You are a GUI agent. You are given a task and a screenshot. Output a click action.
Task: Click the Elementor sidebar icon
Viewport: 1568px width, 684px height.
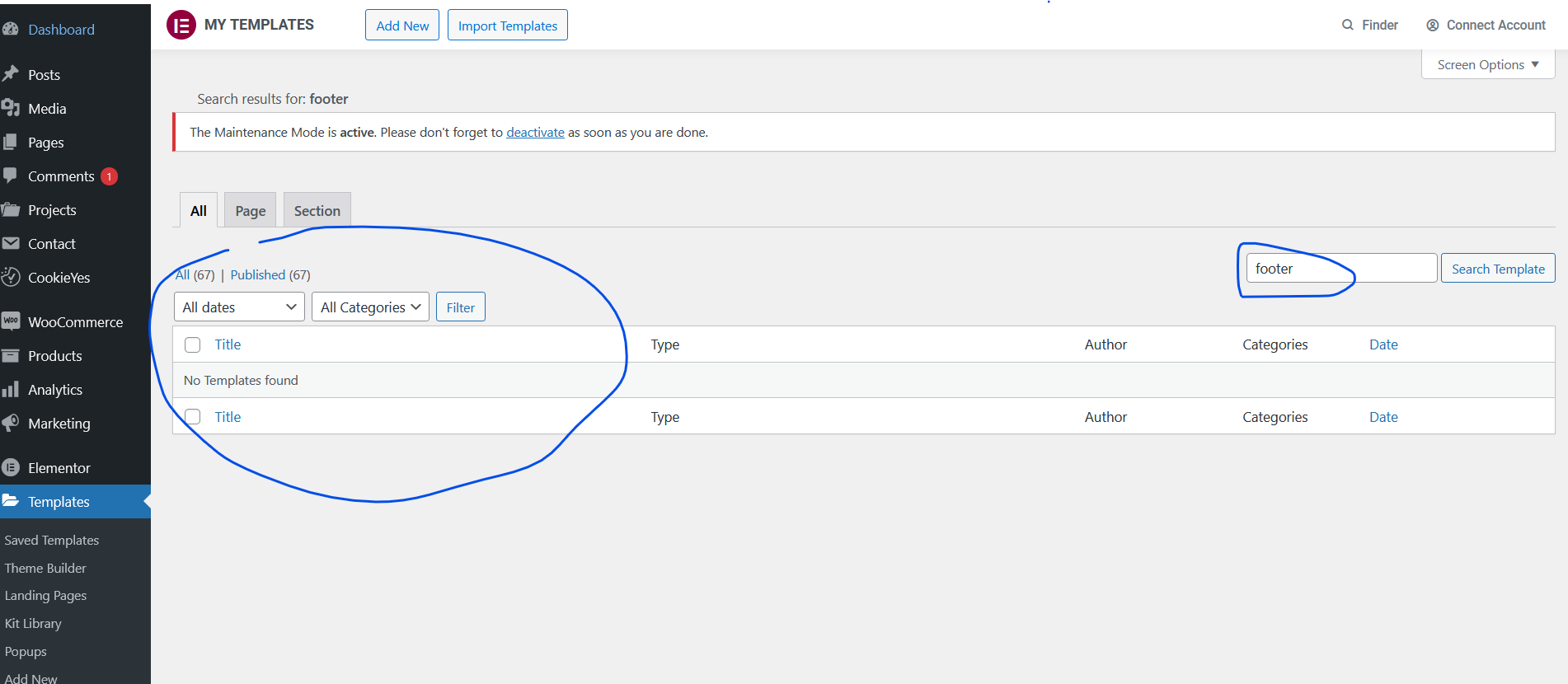coord(10,467)
